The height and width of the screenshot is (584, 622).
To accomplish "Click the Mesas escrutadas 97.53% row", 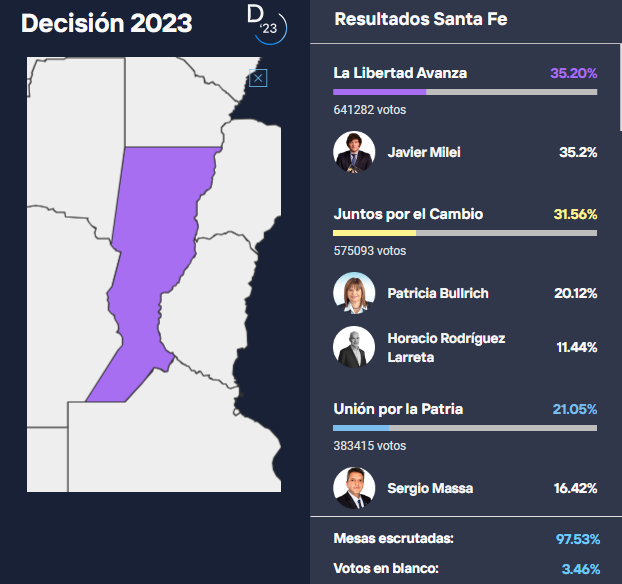I will point(466,539).
